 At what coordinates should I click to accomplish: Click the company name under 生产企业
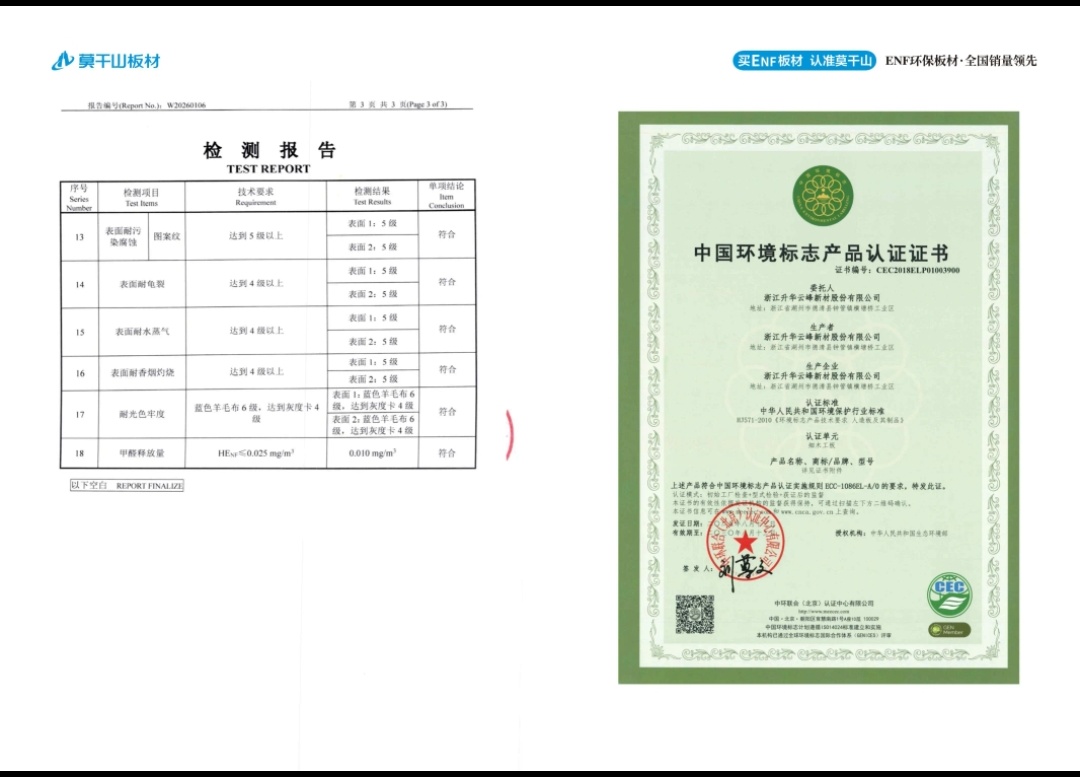pyautogui.click(x=822, y=376)
